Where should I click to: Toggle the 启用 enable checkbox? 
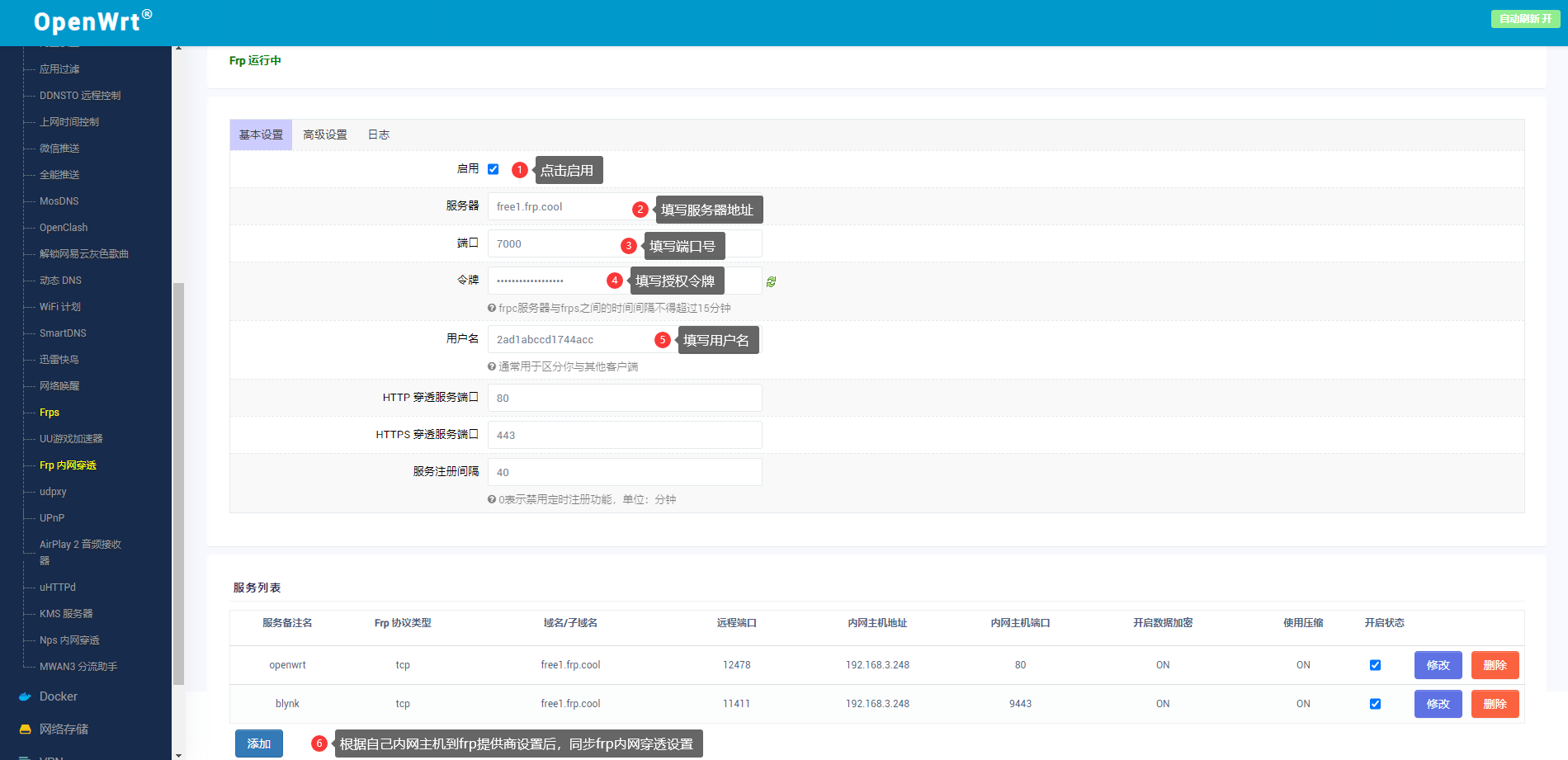click(x=494, y=169)
